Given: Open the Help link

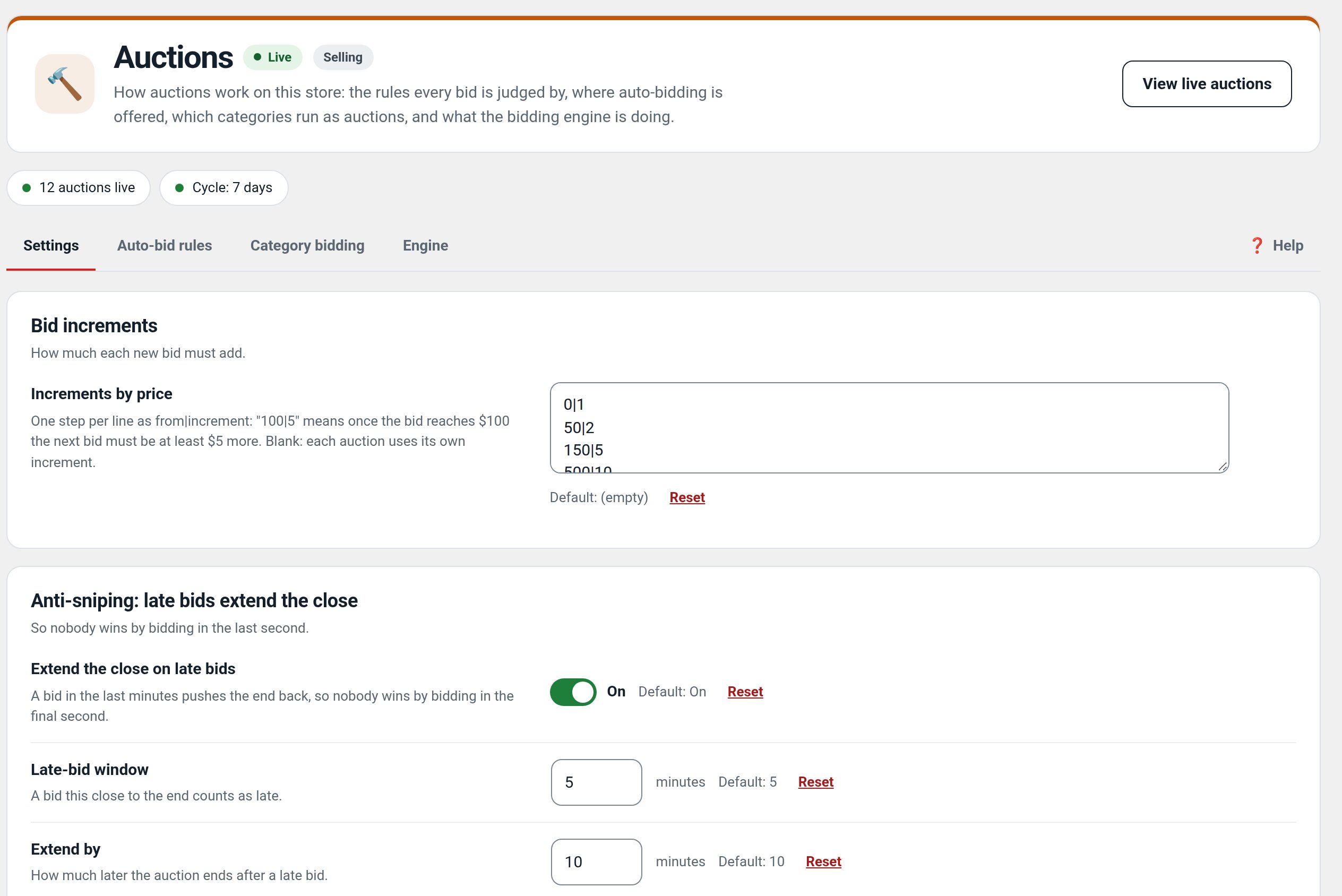Looking at the screenshot, I should [x=1277, y=246].
